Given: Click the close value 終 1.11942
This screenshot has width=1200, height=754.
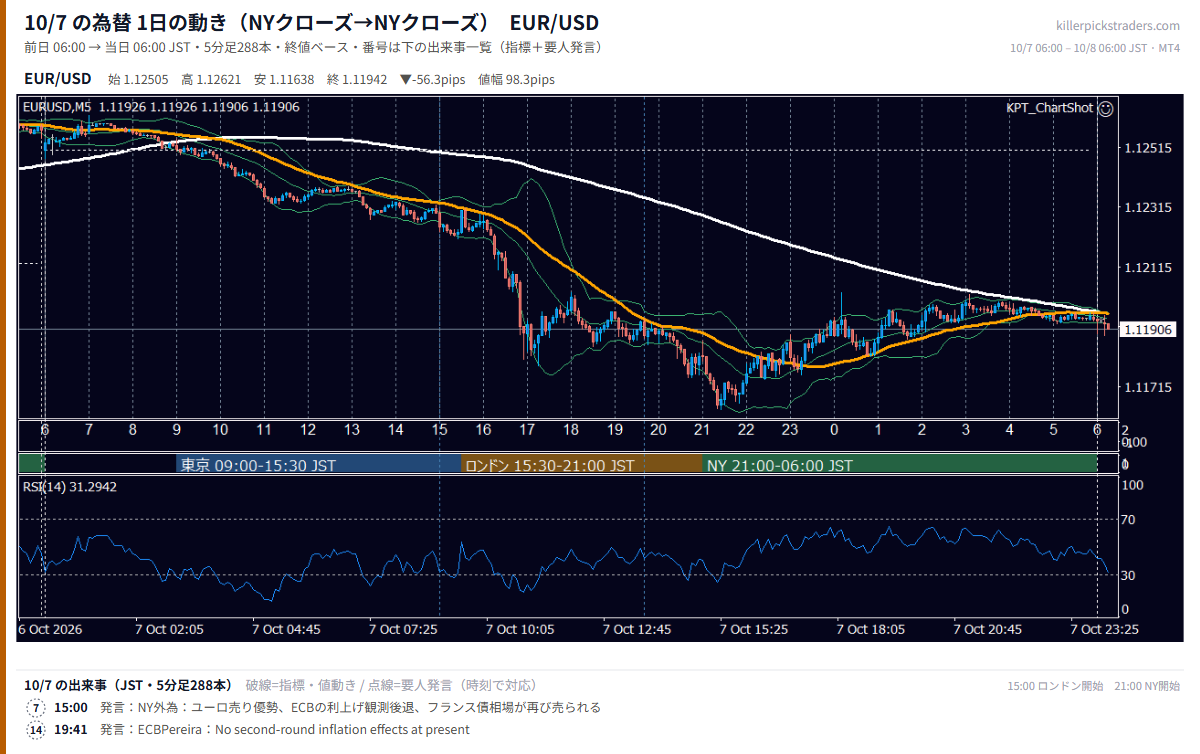Looking at the screenshot, I should pyautogui.click(x=358, y=79).
